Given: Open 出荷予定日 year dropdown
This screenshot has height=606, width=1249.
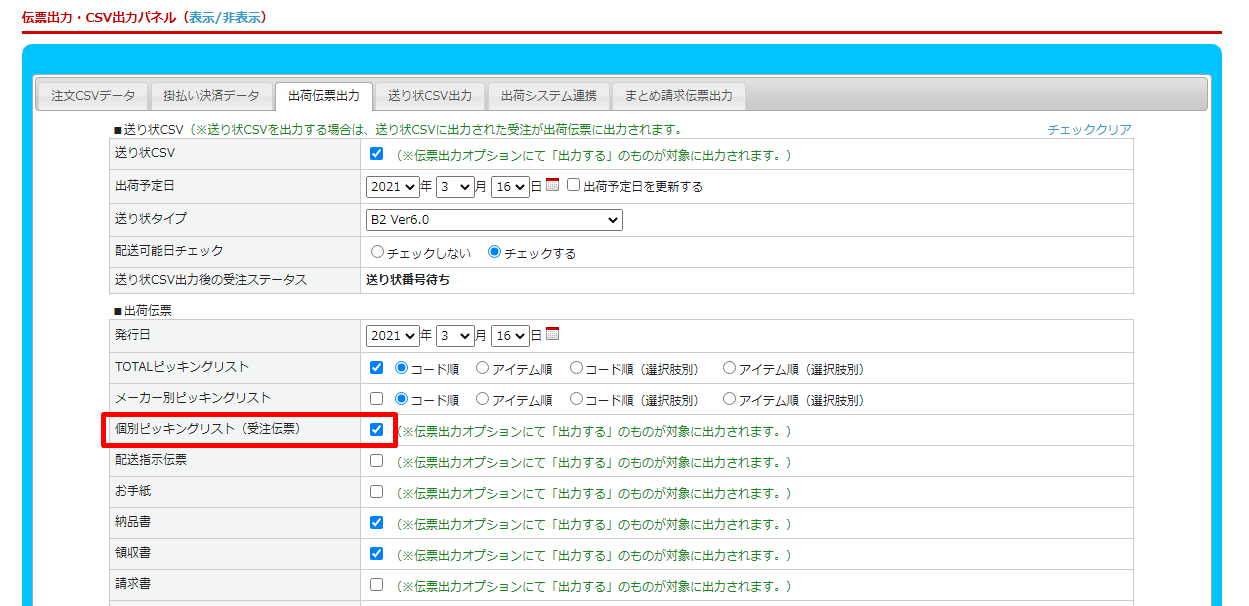Looking at the screenshot, I should coord(392,187).
